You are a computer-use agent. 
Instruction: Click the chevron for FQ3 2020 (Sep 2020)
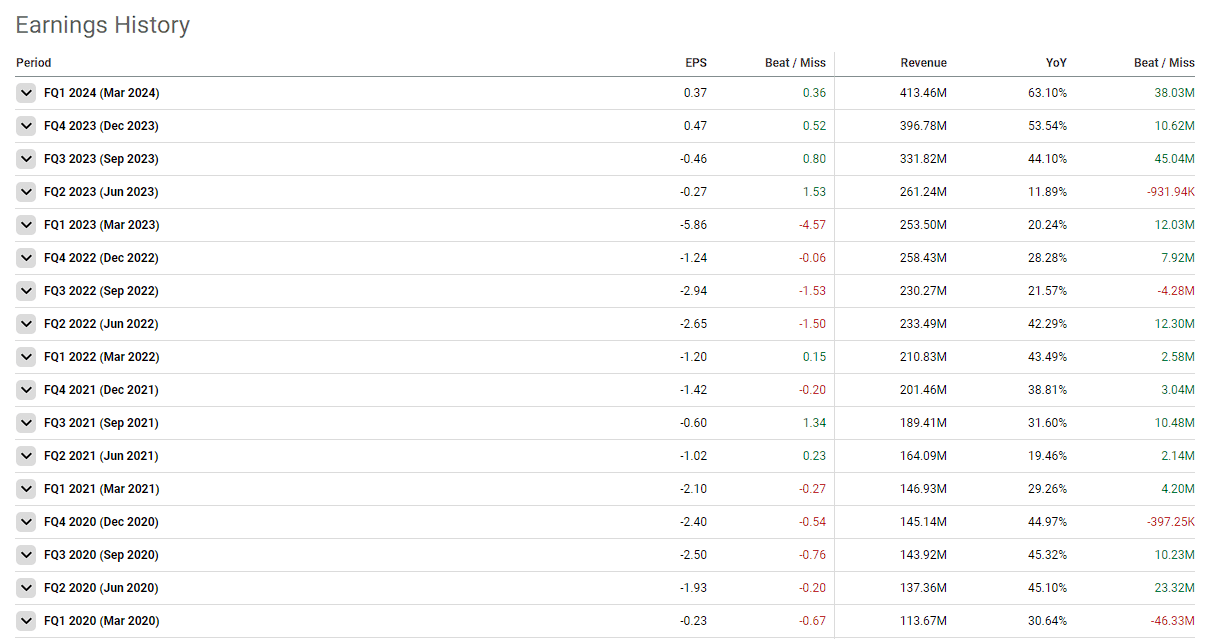coord(27,555)
